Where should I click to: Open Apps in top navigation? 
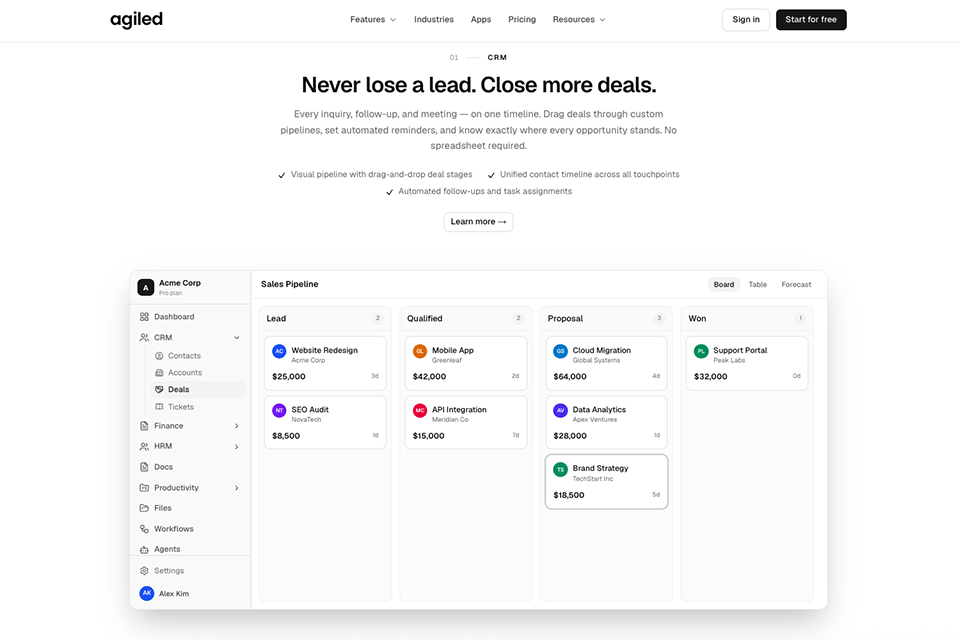pos(481,20)
